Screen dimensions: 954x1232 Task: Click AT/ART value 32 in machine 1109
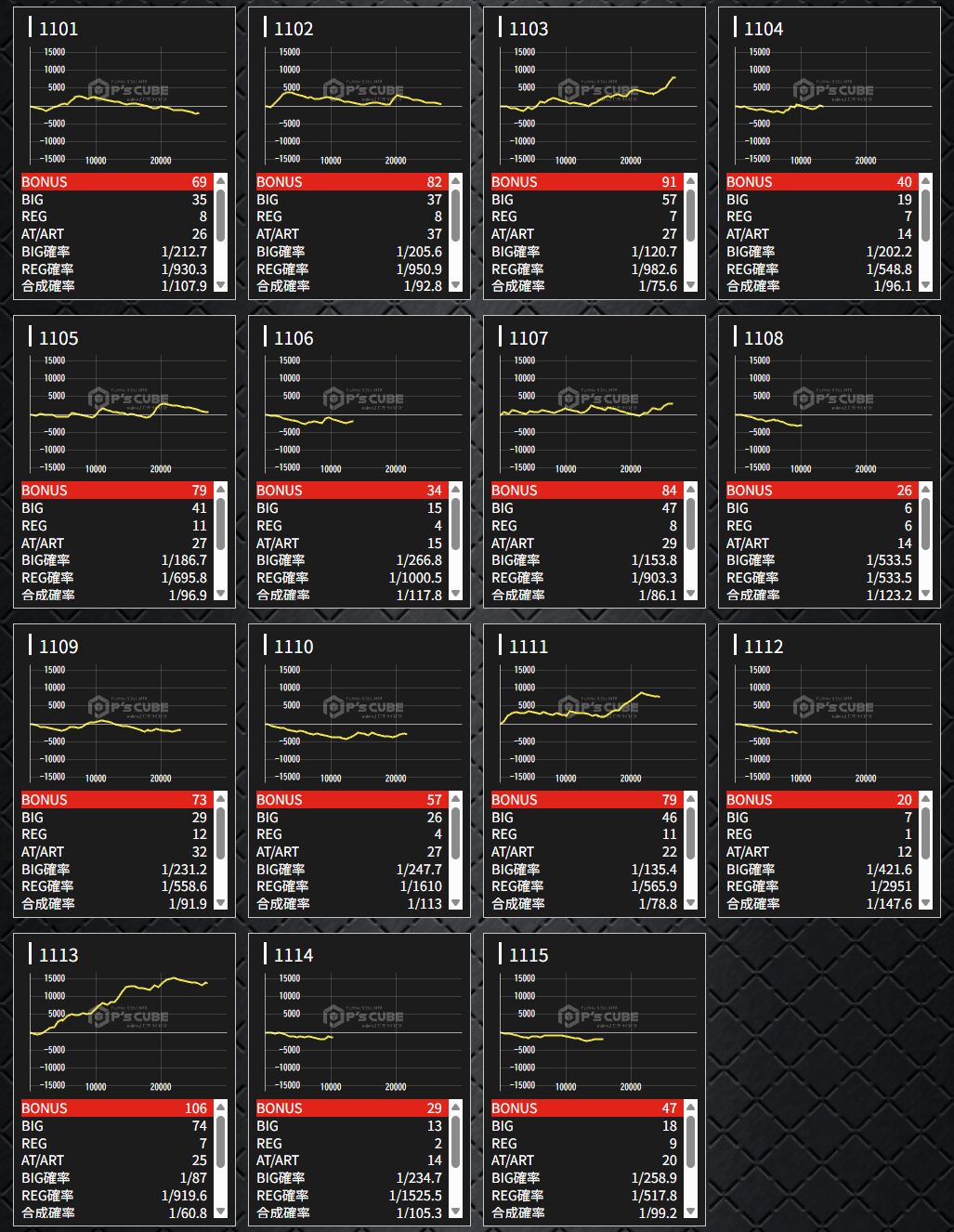[200, 852]
